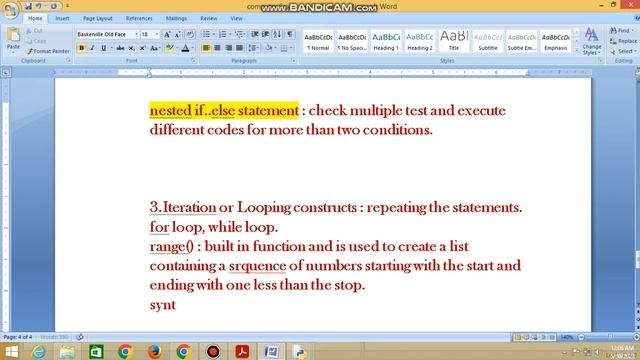
Task: Open Internet Explorer from the taskbar
Action: 38,352
